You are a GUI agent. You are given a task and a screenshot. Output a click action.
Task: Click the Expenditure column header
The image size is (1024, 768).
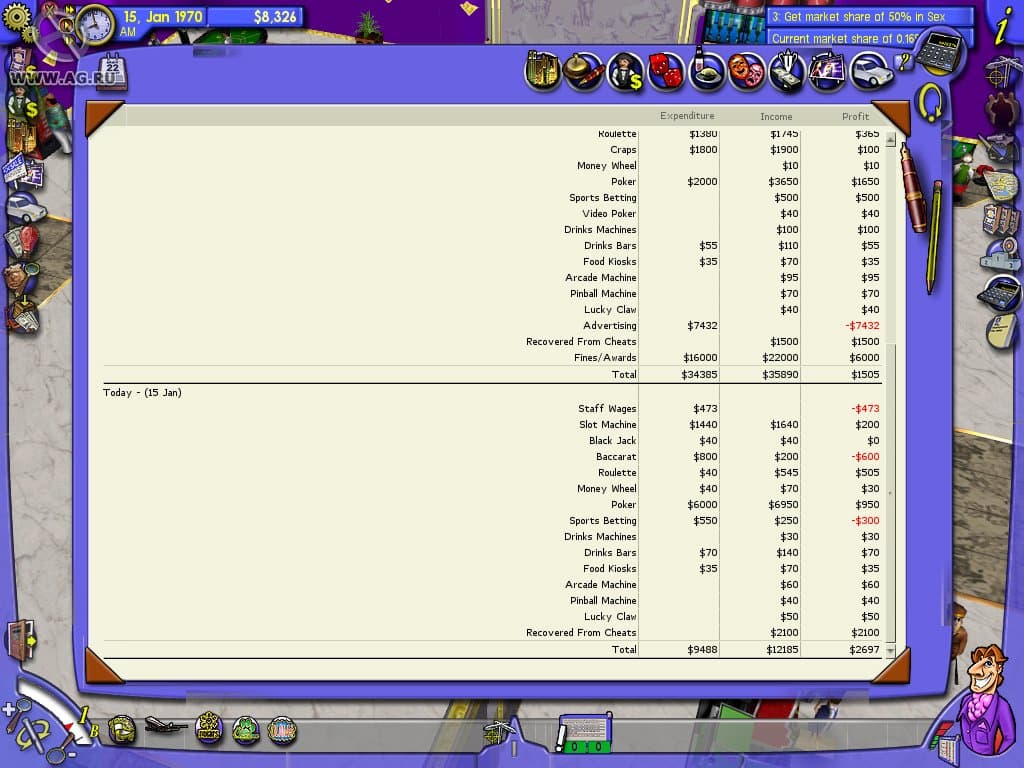pyautogui.click(x=687, y=116)
